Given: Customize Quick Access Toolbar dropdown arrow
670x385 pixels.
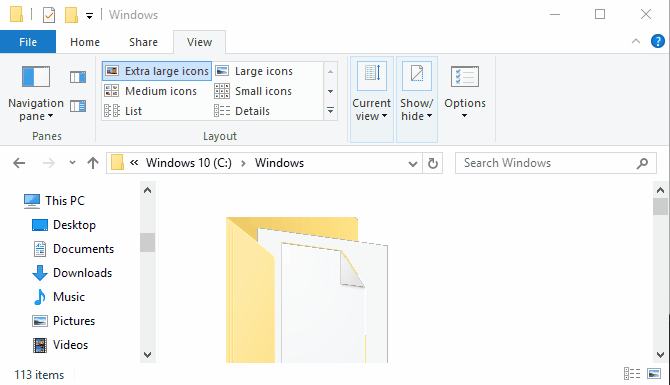Looking at the screenshot, I should click(x=89, y=16).
